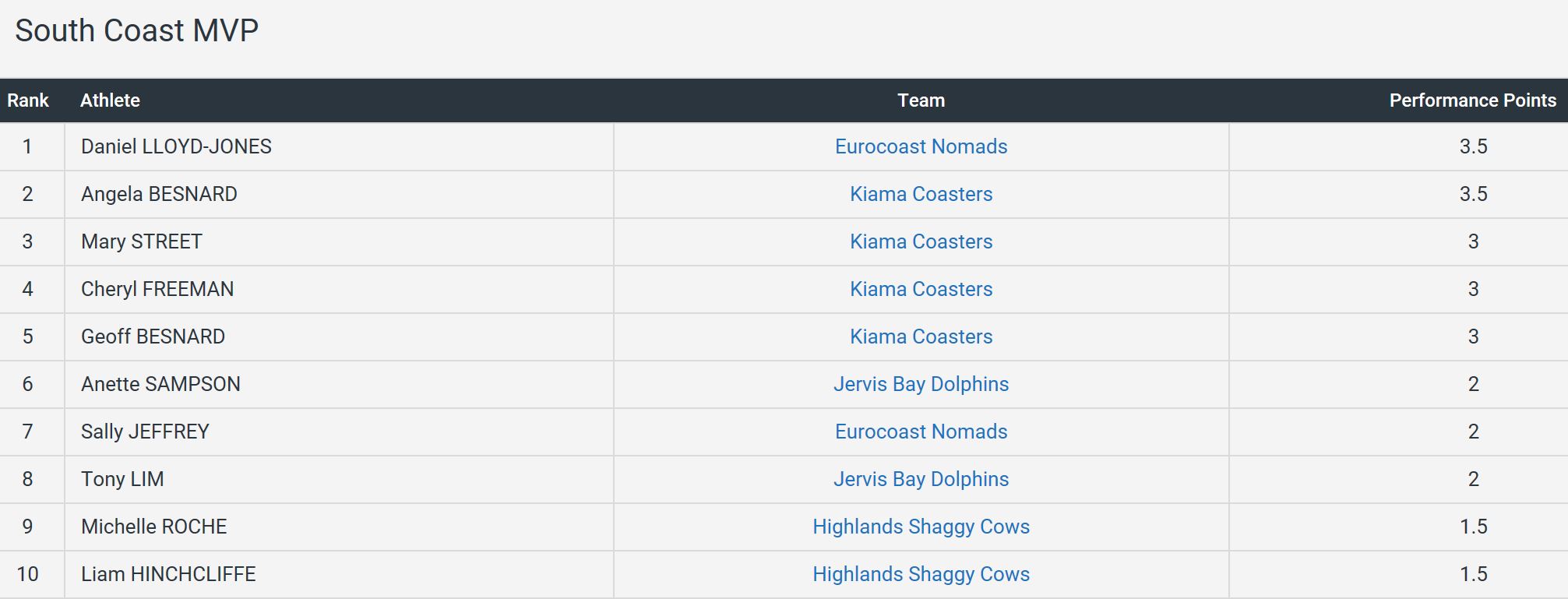Open Jervis Bay Dolphins link for Tony LIM
1568x599 pixels.
(921, 479)
